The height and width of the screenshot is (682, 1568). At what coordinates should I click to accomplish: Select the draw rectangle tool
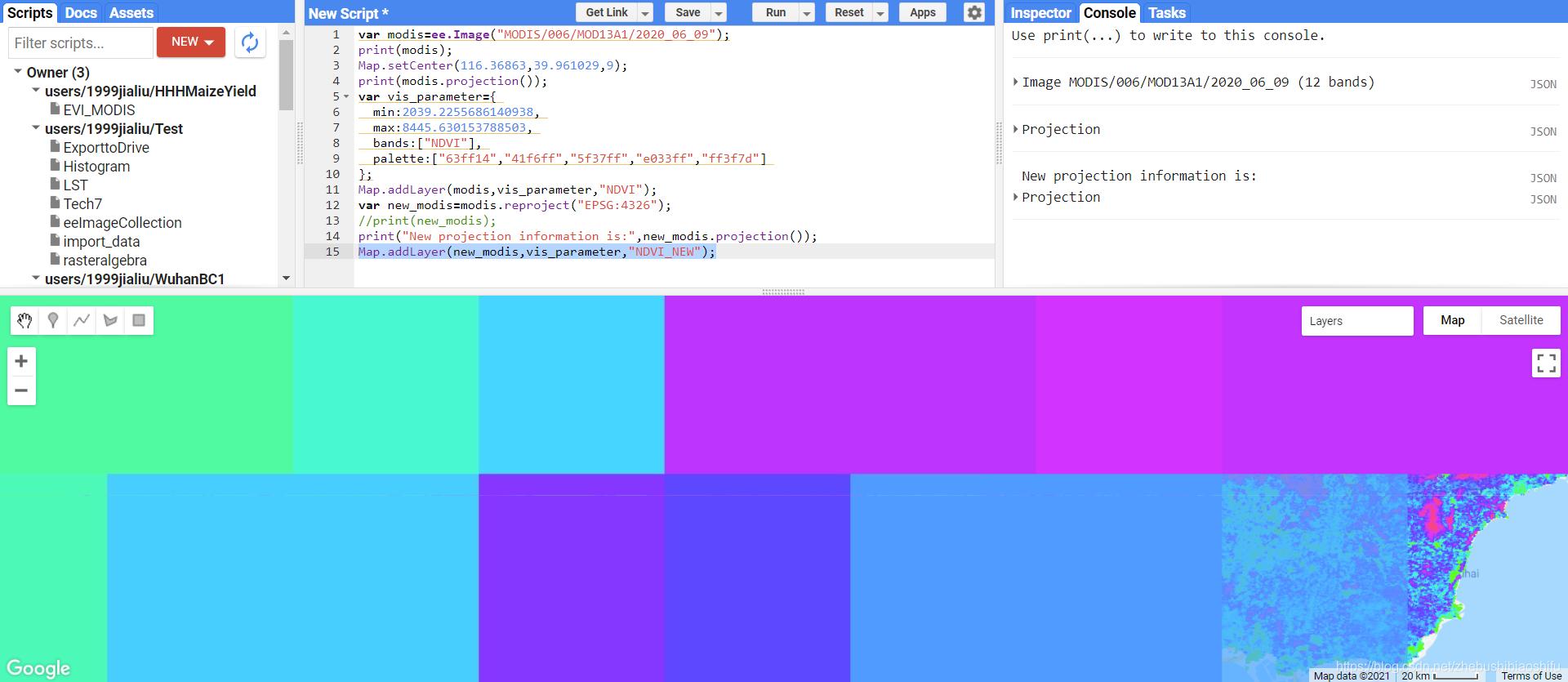tap(139, 321)
